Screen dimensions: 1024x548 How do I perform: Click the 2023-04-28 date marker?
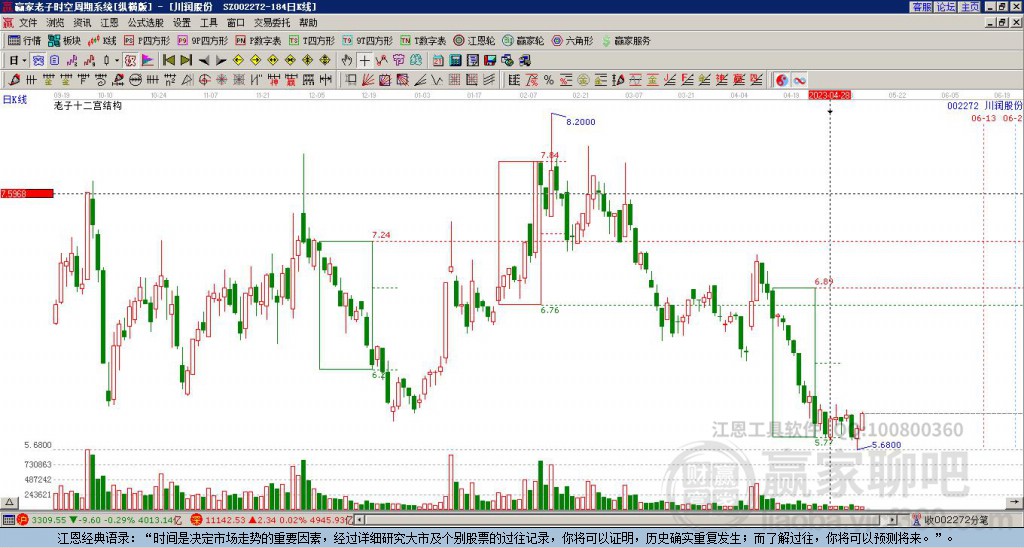tap(829, 95)
